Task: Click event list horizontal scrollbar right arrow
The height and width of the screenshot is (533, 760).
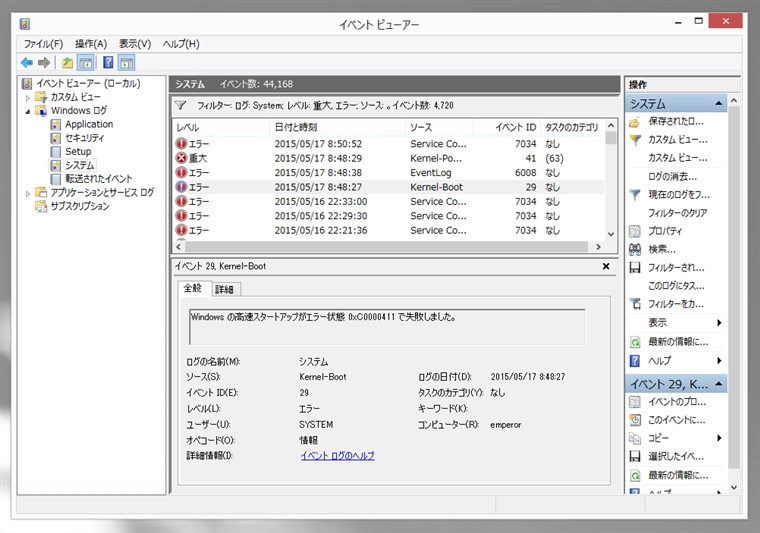Action: pos(599,247)
